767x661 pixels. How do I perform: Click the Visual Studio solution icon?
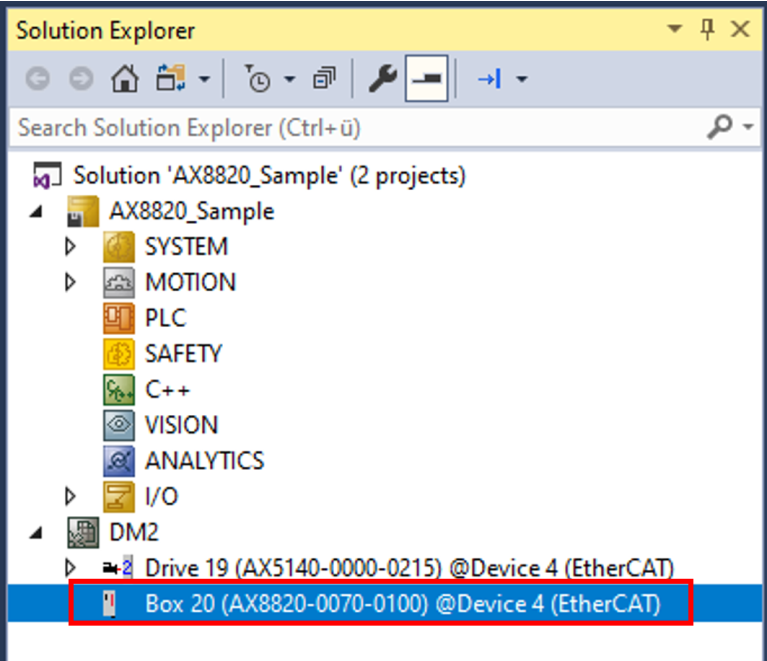point(47,176)
